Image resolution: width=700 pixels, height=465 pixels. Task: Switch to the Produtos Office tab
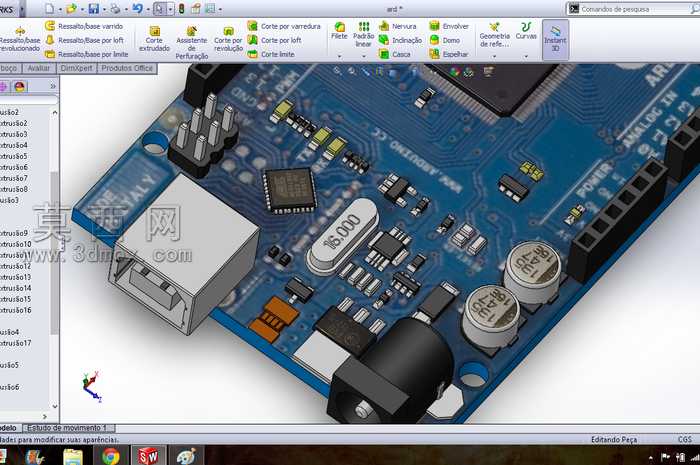(127, 68)
